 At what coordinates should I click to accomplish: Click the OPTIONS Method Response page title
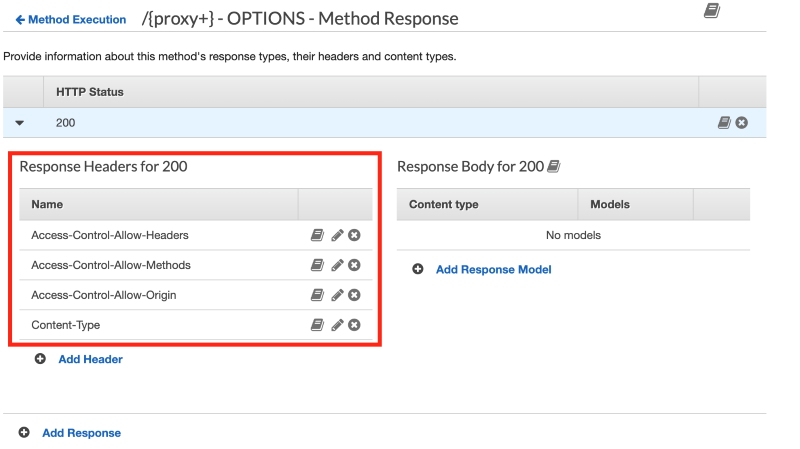point(300,19)
